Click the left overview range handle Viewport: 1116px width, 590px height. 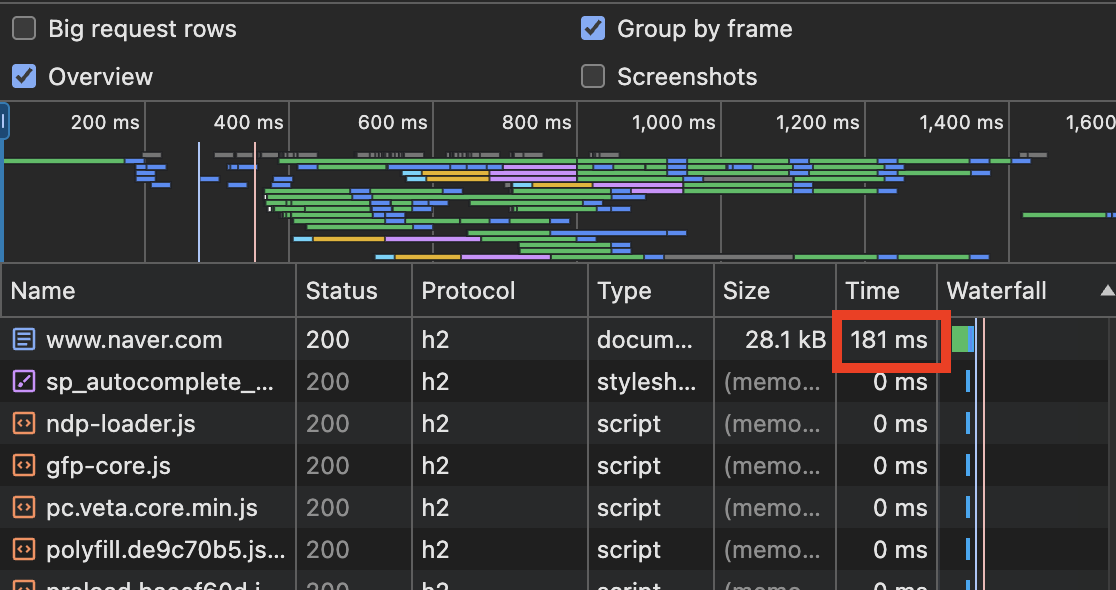[4, 121]
